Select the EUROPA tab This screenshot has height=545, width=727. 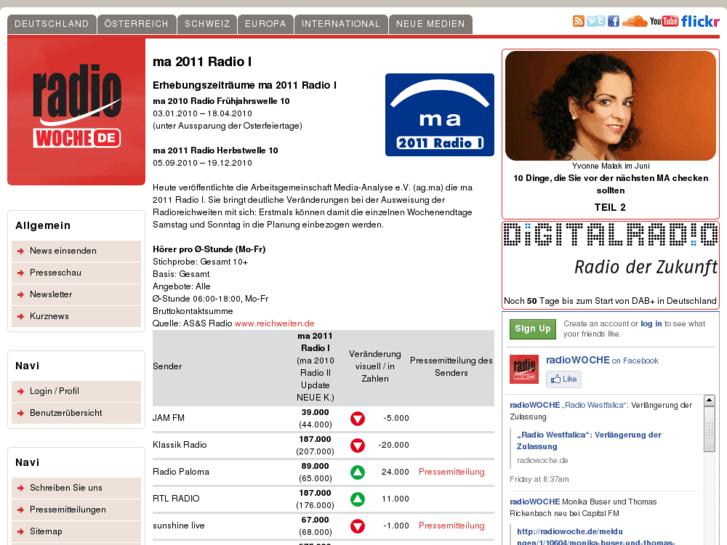point(266,24)
